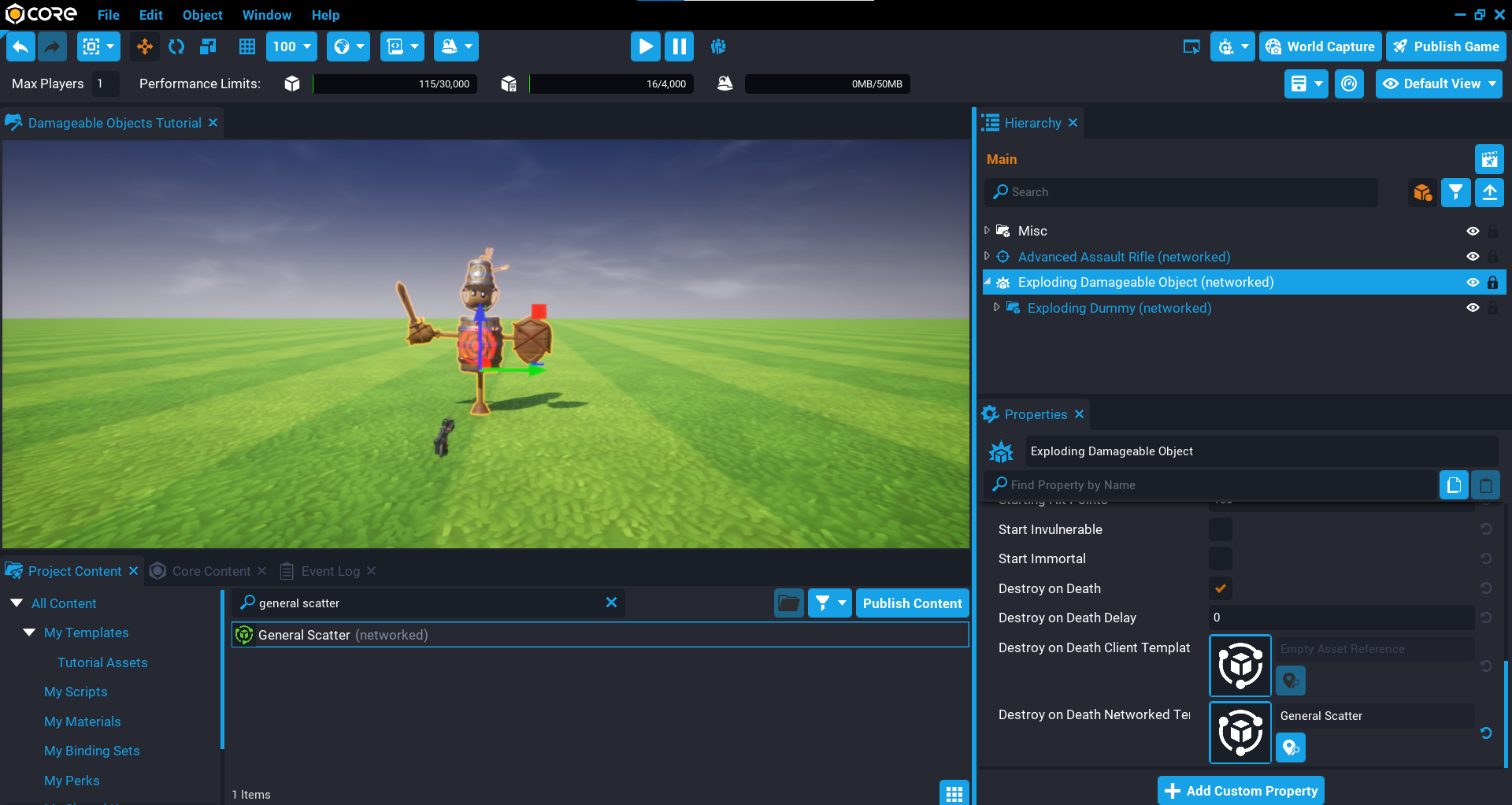
Task: Start Play preview mode
Action: 645,46
